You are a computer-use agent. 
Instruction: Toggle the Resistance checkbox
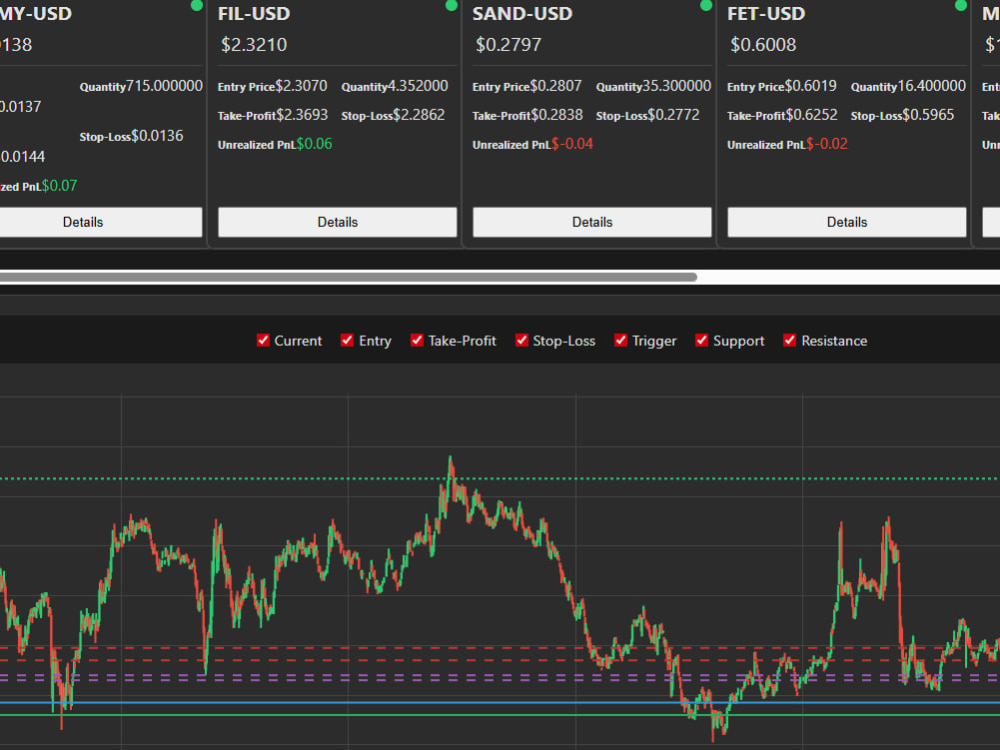click(x=790, y=341)
